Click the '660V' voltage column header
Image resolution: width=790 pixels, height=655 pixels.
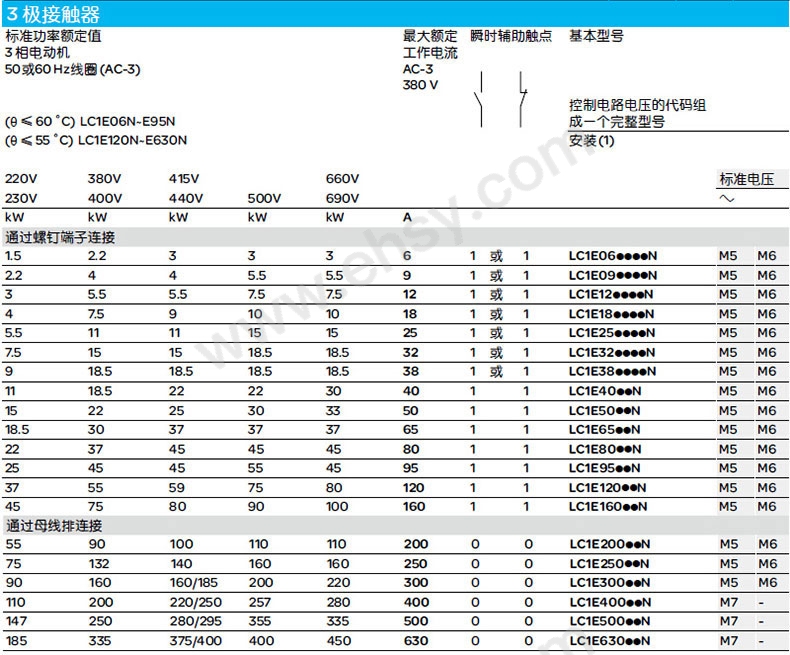(343, 179)
